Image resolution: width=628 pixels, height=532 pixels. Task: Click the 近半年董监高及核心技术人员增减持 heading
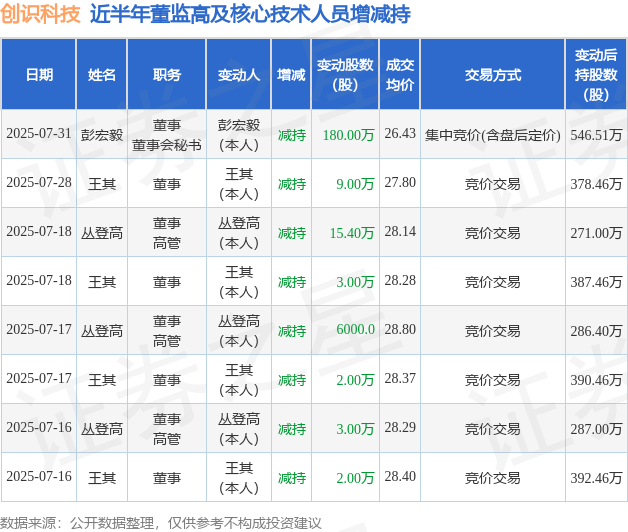[x=250, y=14]
